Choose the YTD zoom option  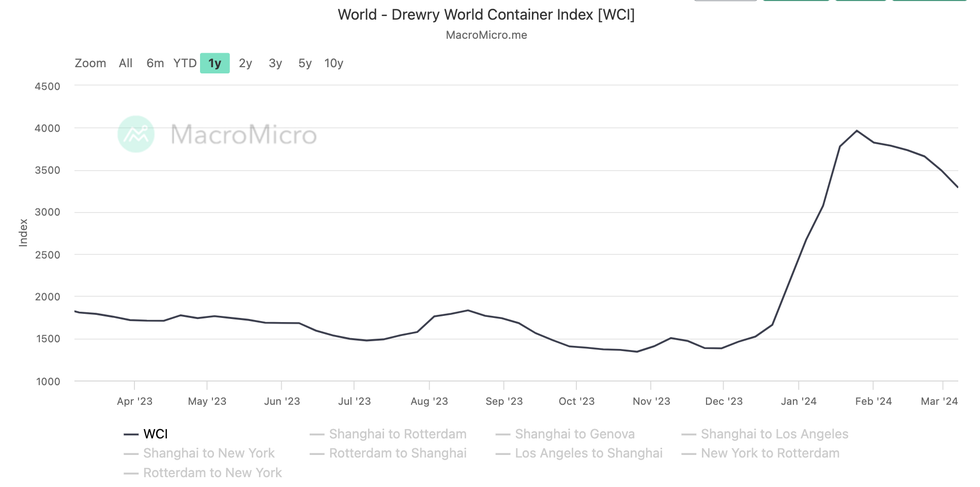pos(185,63)
